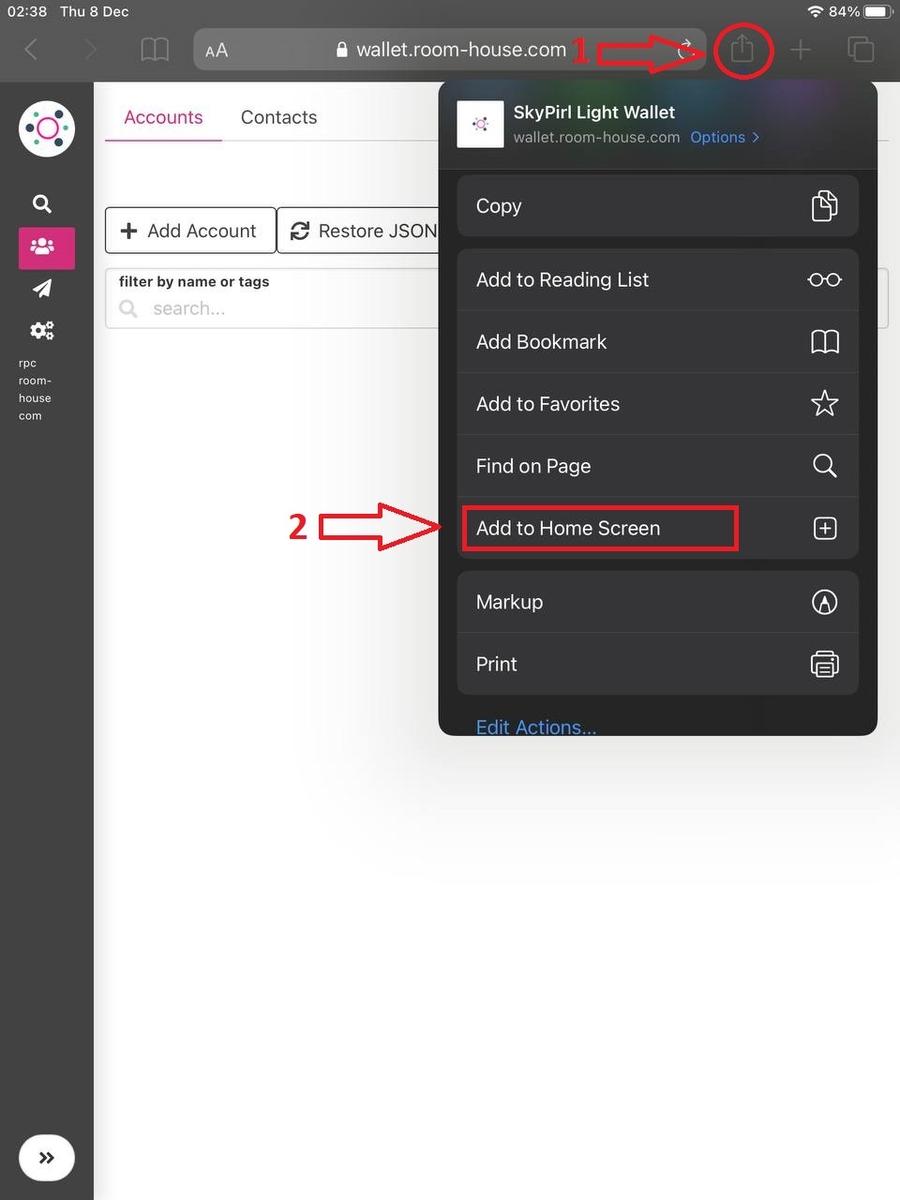The width and height of the screenshot is (900, 1200).
Task: Click the SkyPirl logo in sidebar
Action: pyautogui.click(x=46, y=129)
